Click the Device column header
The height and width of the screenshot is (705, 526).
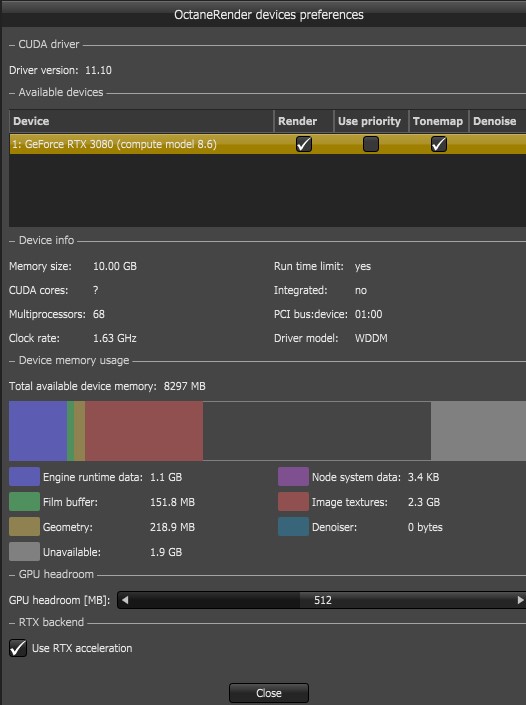pyautogui.click(x=141, y=121)
